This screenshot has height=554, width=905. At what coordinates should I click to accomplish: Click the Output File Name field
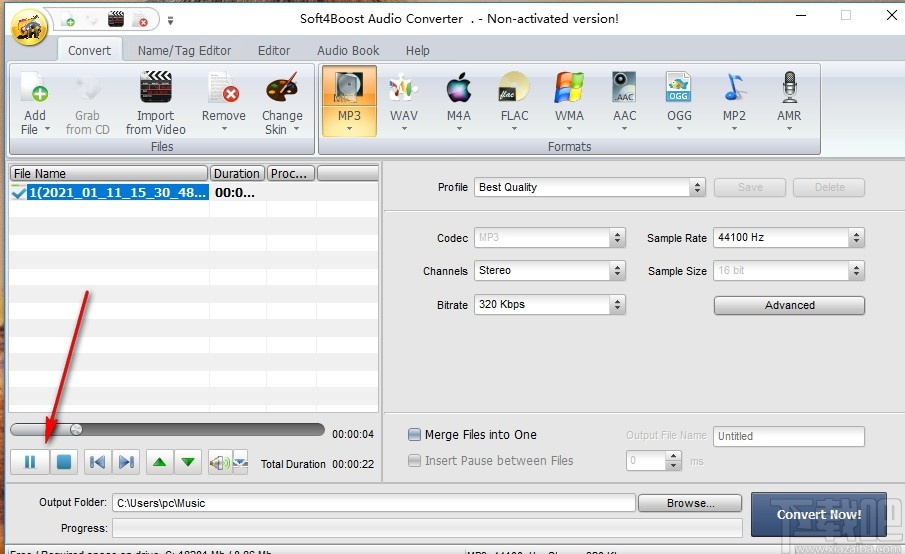(789, 436)
